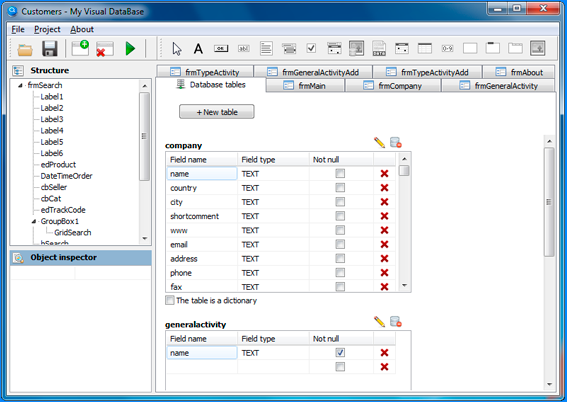
Task: Run the project with the green play button
Action: [x=130, y=48]
